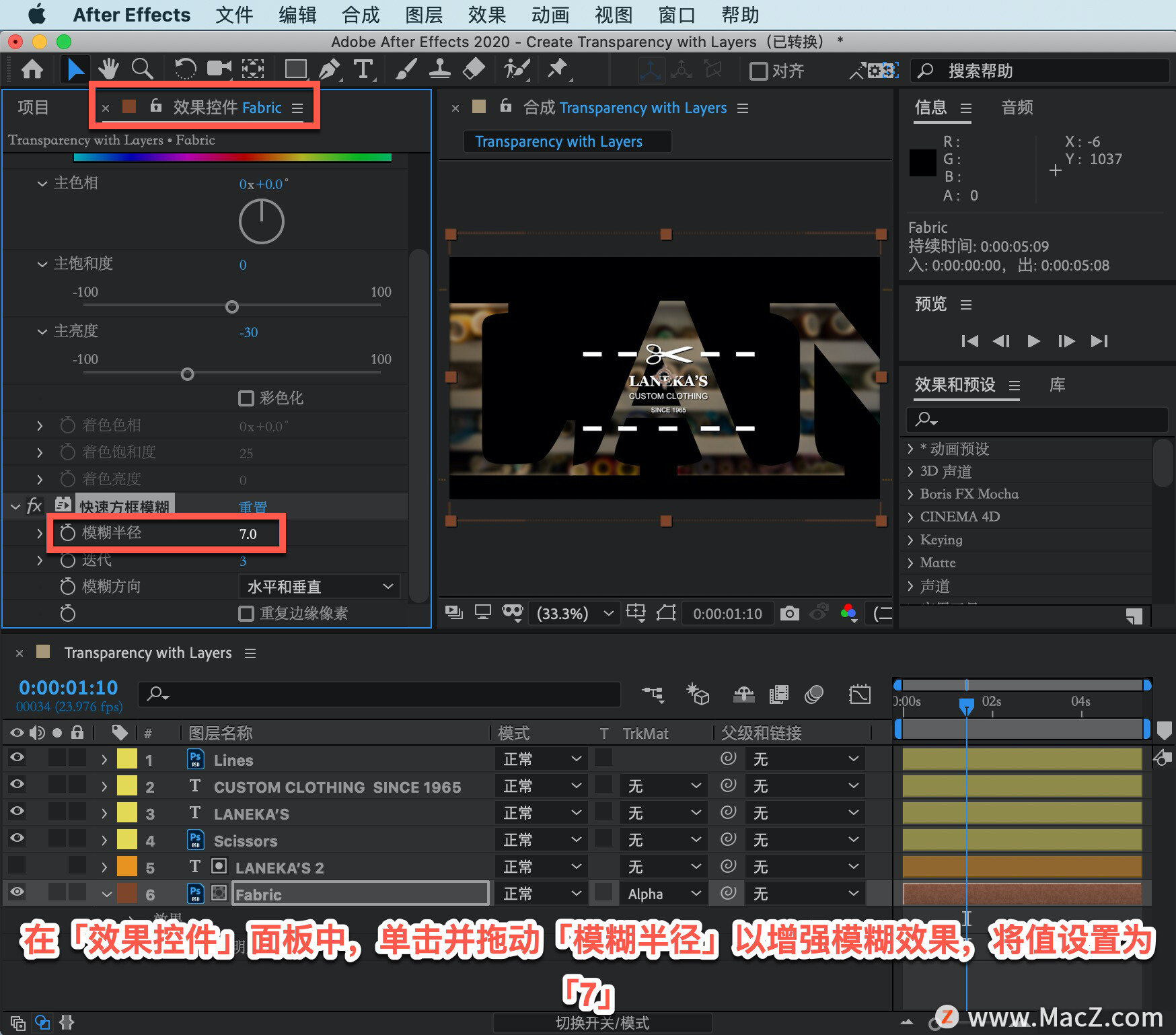
Task: Open the Apple menu
Action: tap(37, 14)
